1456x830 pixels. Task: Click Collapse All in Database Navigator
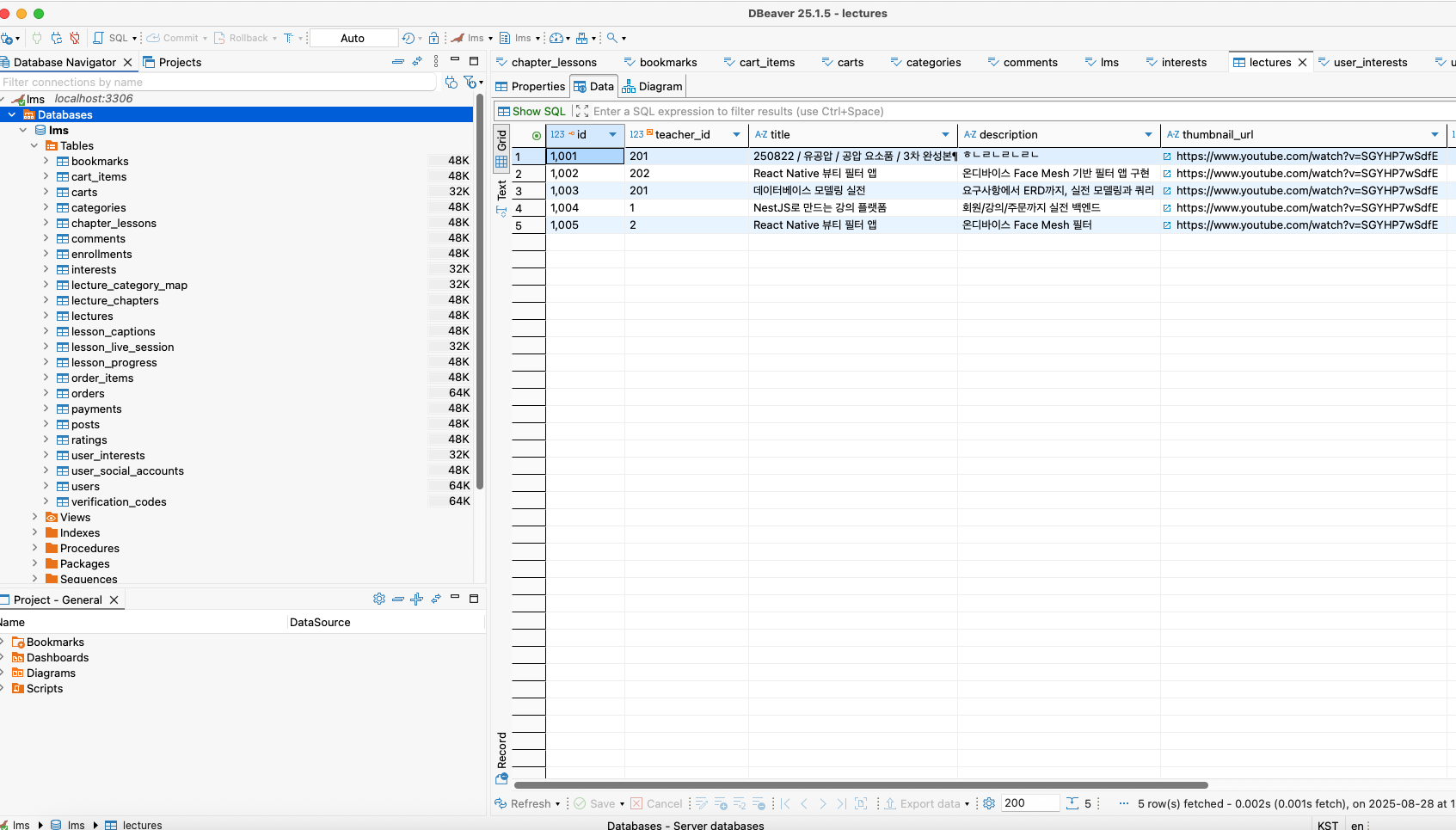[x=397, y=62]
